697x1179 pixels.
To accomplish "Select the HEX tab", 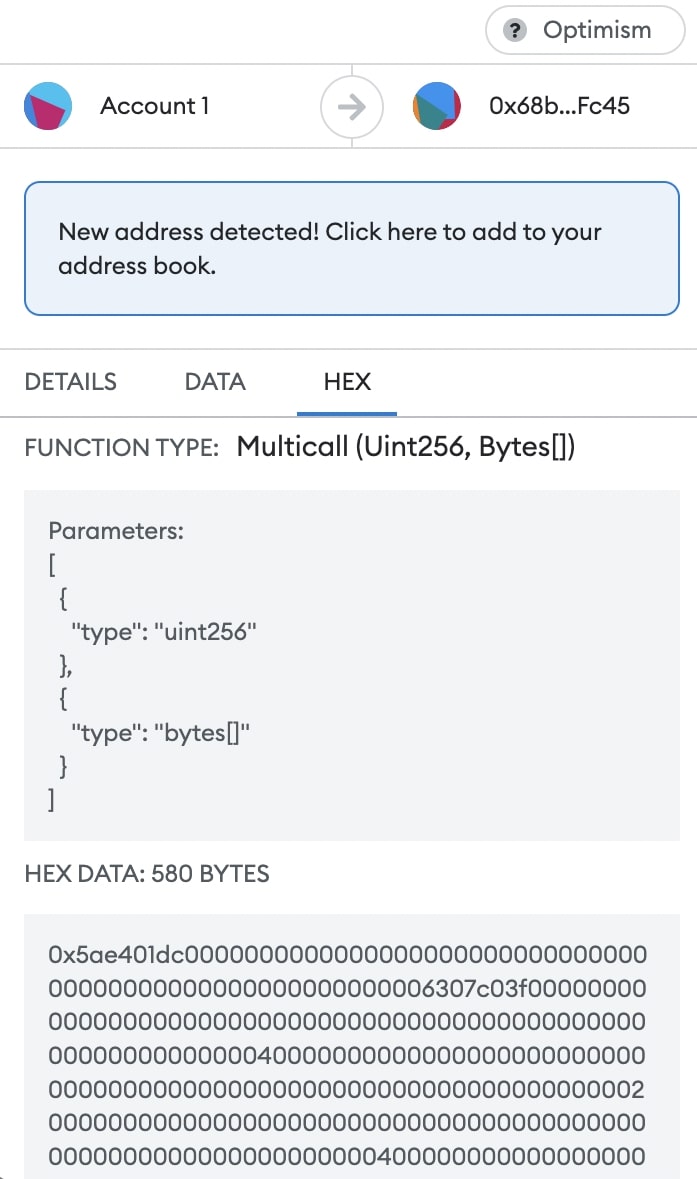I will tap(347, 382).
